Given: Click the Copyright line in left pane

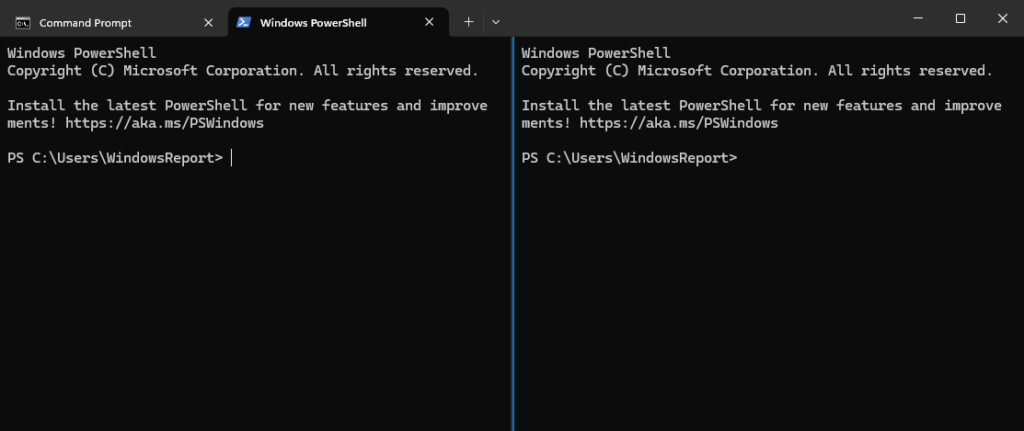Looking at the screenshot, I should tap(242, 71).
